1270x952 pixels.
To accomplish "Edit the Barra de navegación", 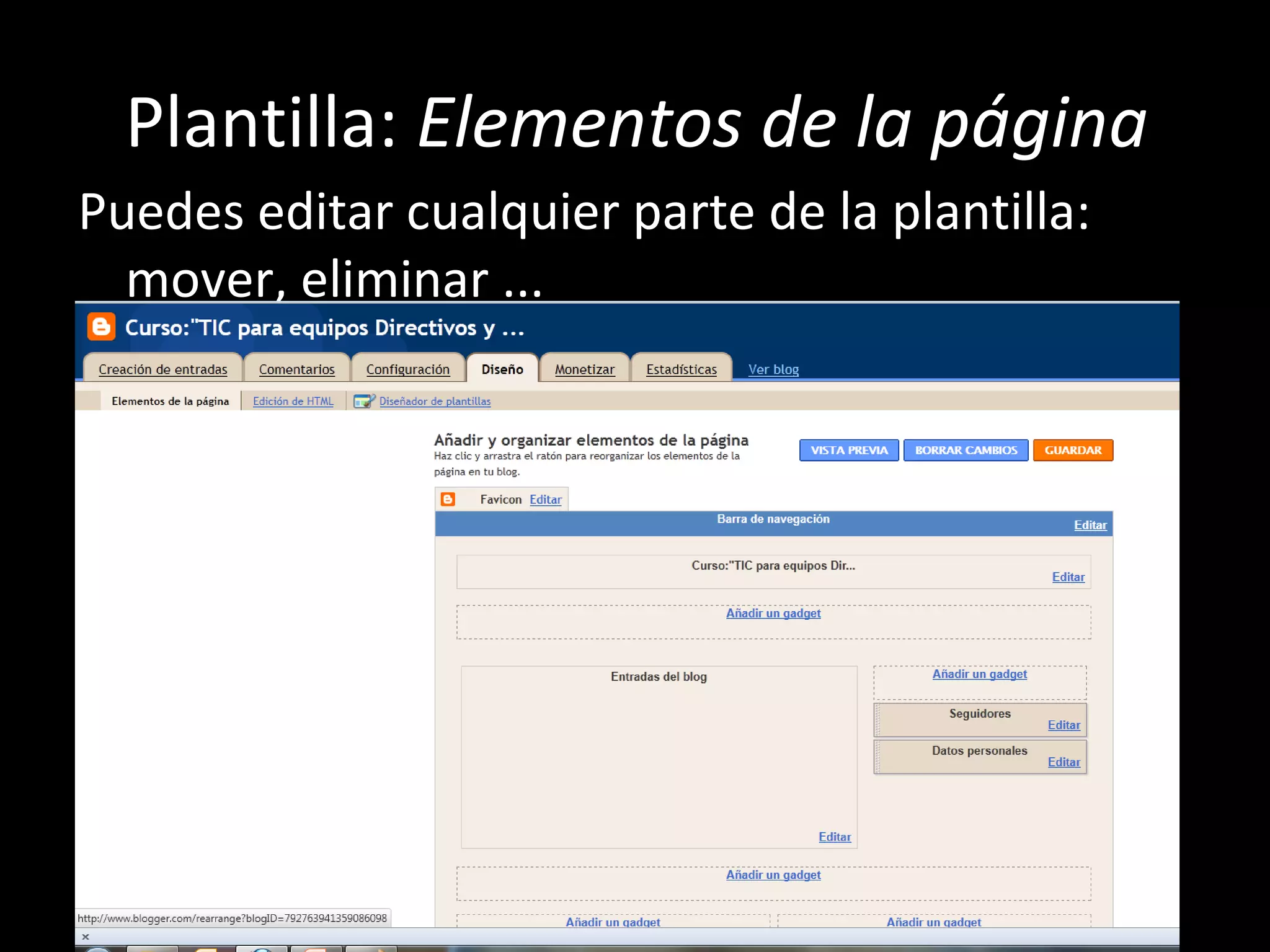I will click(1090, 525).
